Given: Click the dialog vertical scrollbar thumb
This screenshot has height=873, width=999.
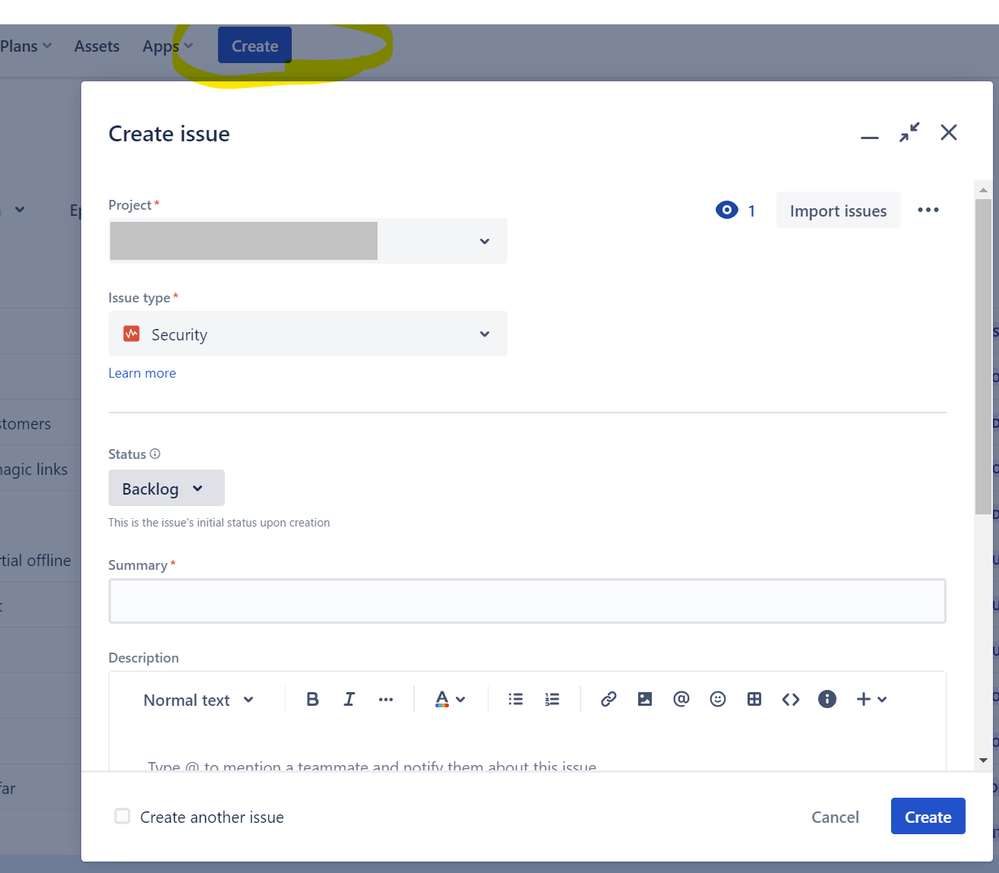Looking at the screenshot, I should 983,356.
